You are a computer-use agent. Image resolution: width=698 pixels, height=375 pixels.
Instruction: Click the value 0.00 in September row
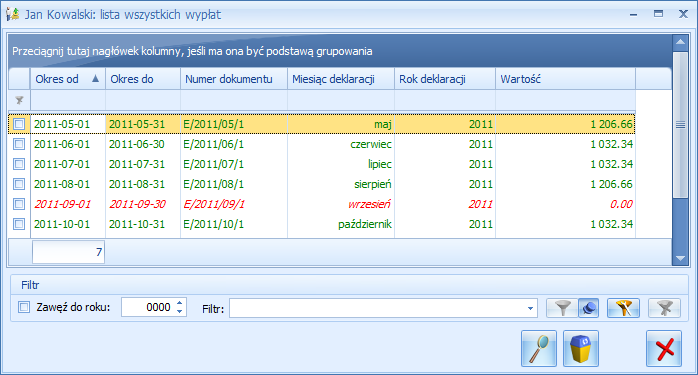(x=621, y=204)
